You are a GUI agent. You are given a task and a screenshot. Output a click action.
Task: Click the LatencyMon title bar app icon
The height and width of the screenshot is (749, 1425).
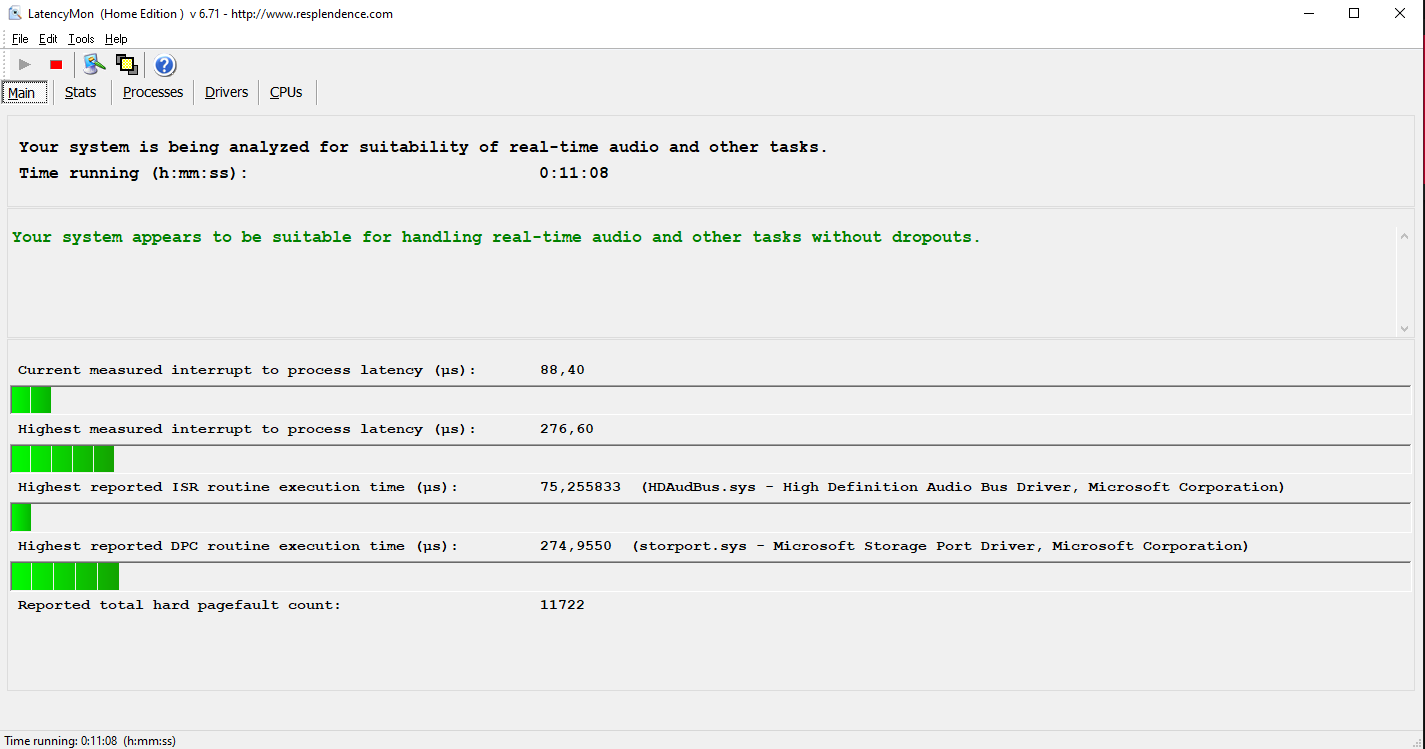click(x=14, y=14)
